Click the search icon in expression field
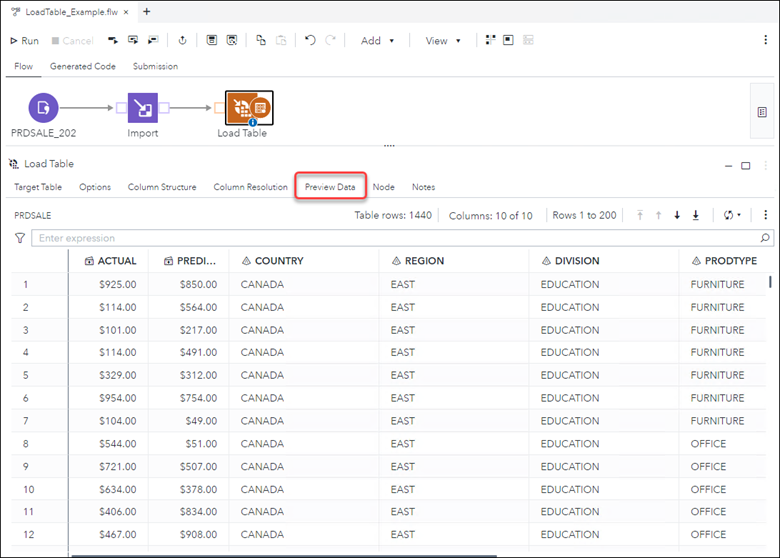This screenshot has height=558, width=780. coord(765,238)
